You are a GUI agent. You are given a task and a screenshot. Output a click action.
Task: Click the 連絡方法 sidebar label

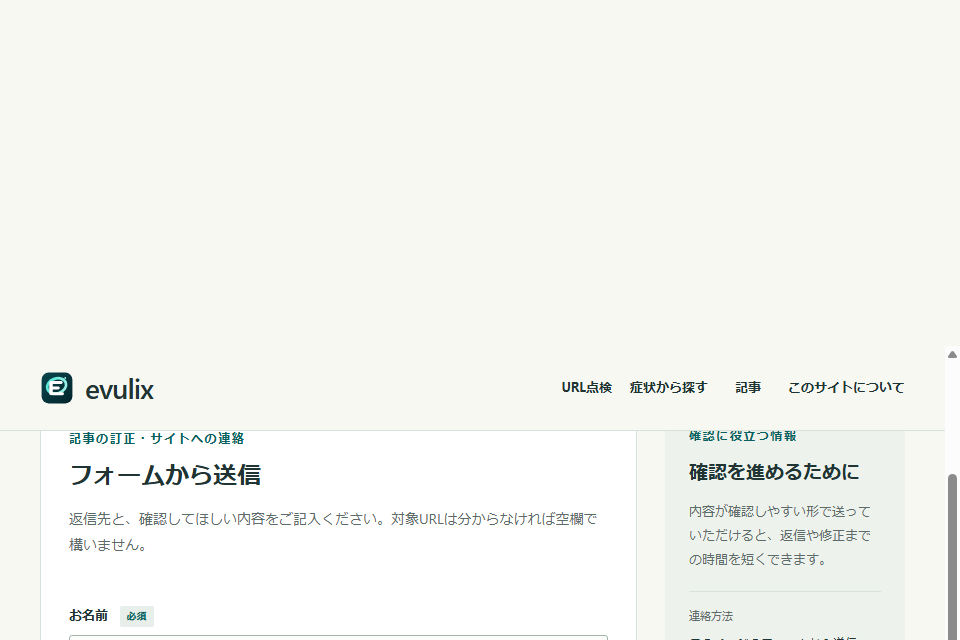(711, 616)
